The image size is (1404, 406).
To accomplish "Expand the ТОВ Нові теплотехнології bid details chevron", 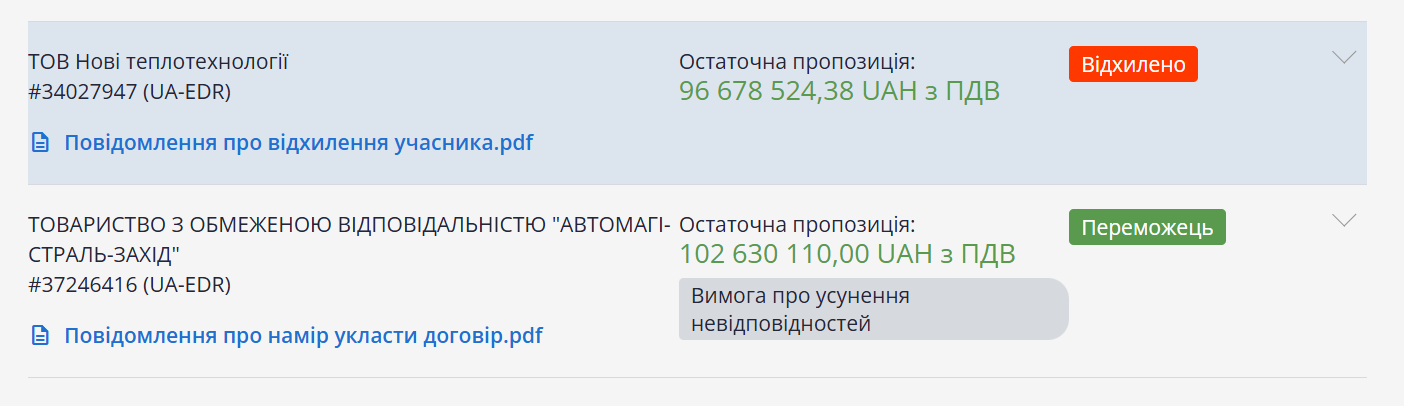I will (x=1344, y=58).
